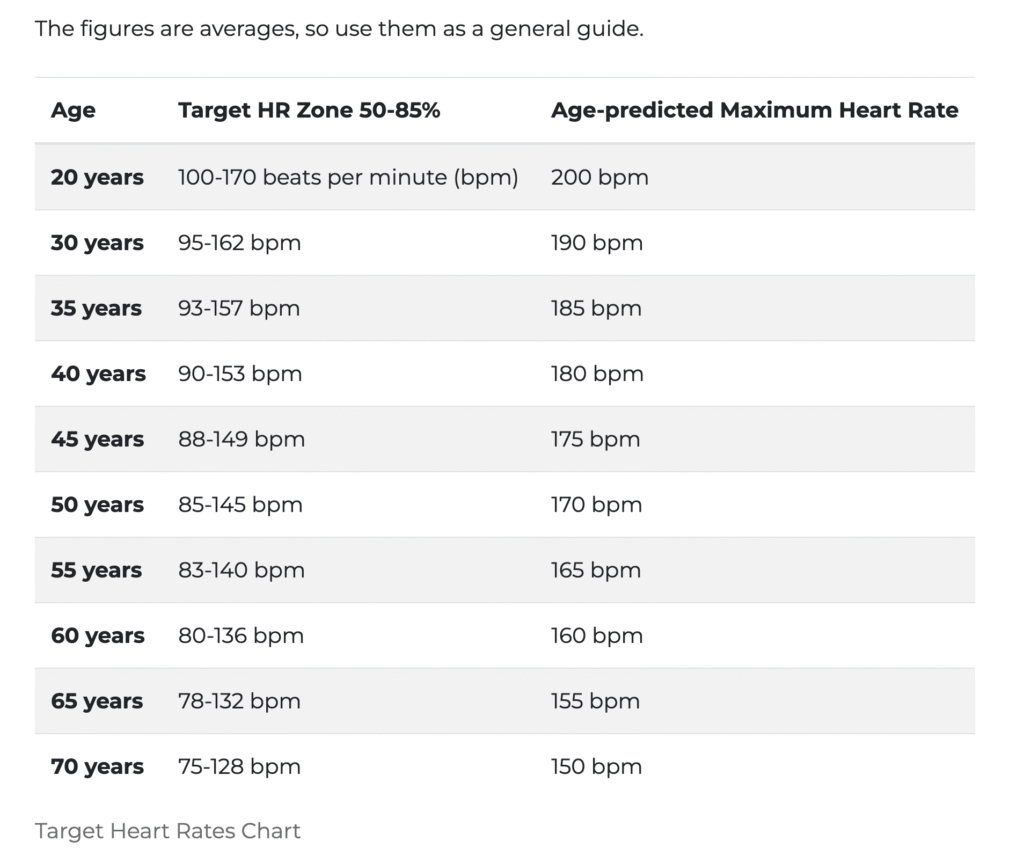Click the Target HR Zone 50-85% header
Screen dimensions: 1024x863
309,110
